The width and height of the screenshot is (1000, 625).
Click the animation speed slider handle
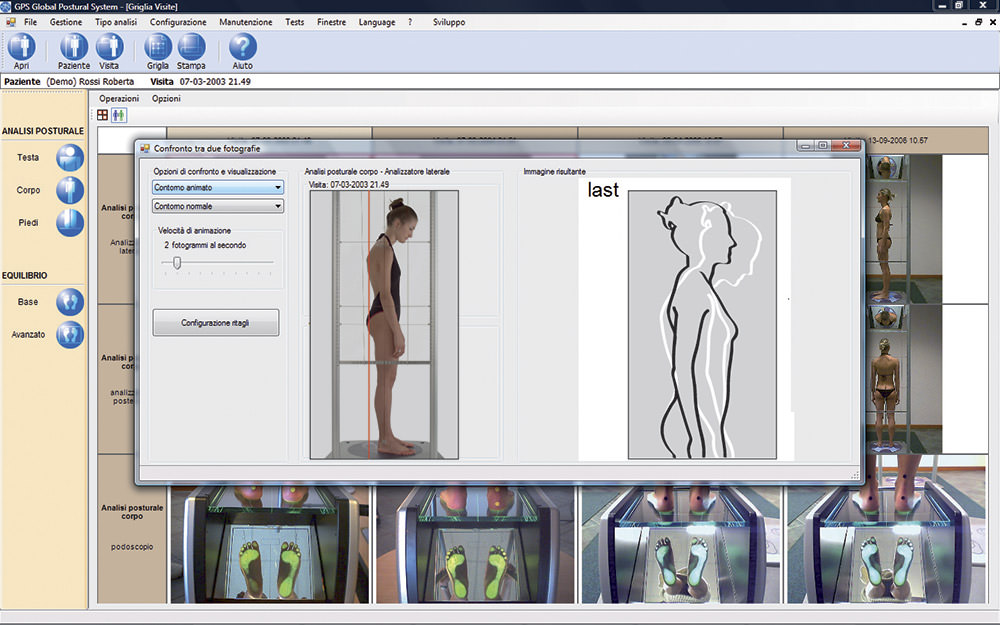[x=177, y=263]
